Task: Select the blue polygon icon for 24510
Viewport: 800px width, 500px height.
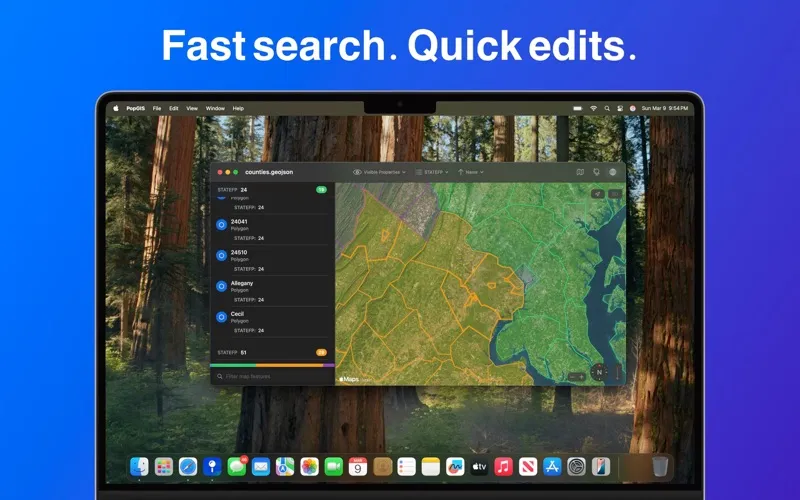Action: [221, 255]
